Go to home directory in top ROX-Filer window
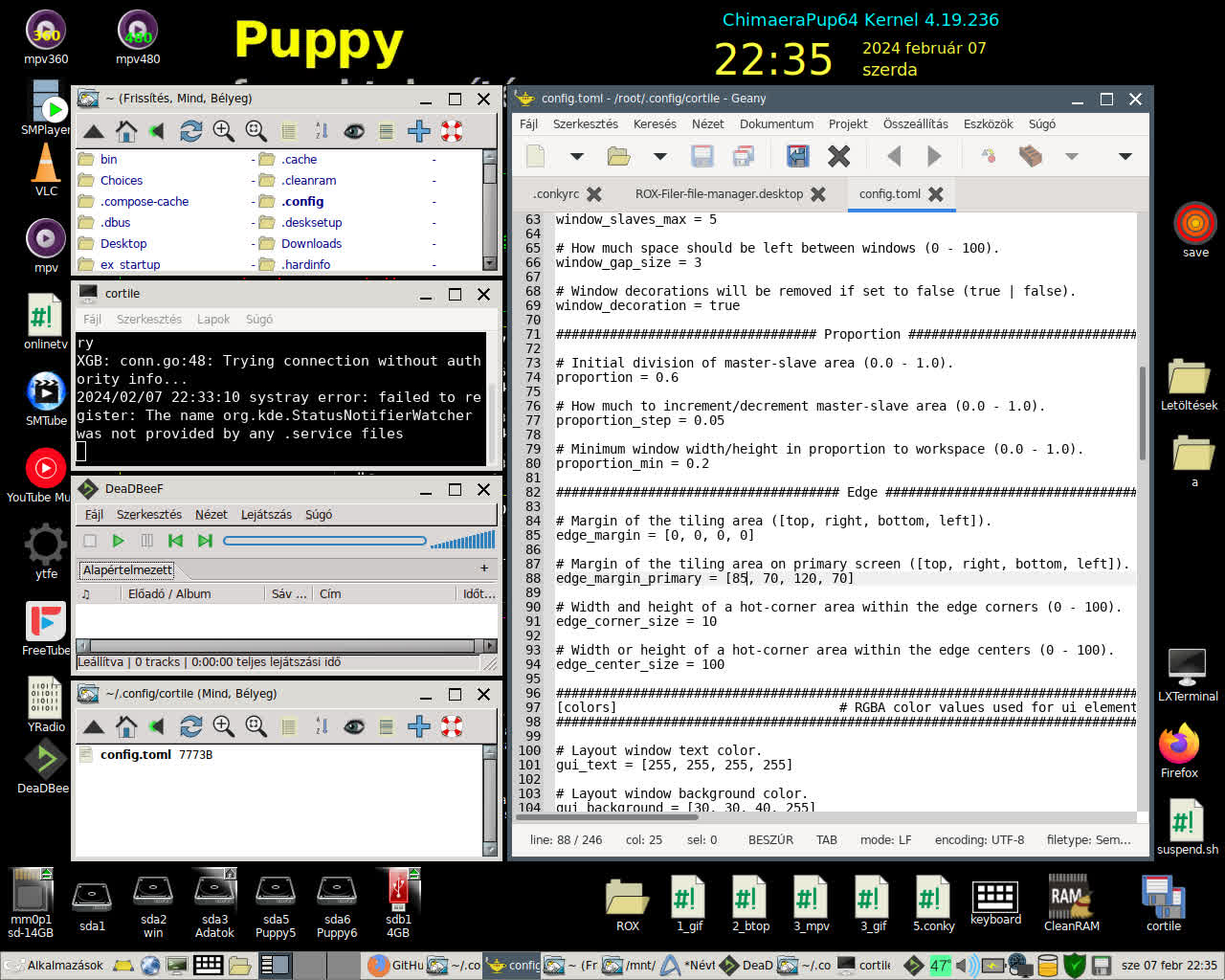This screenshot has width=1225, height=980. click(126, 131)
